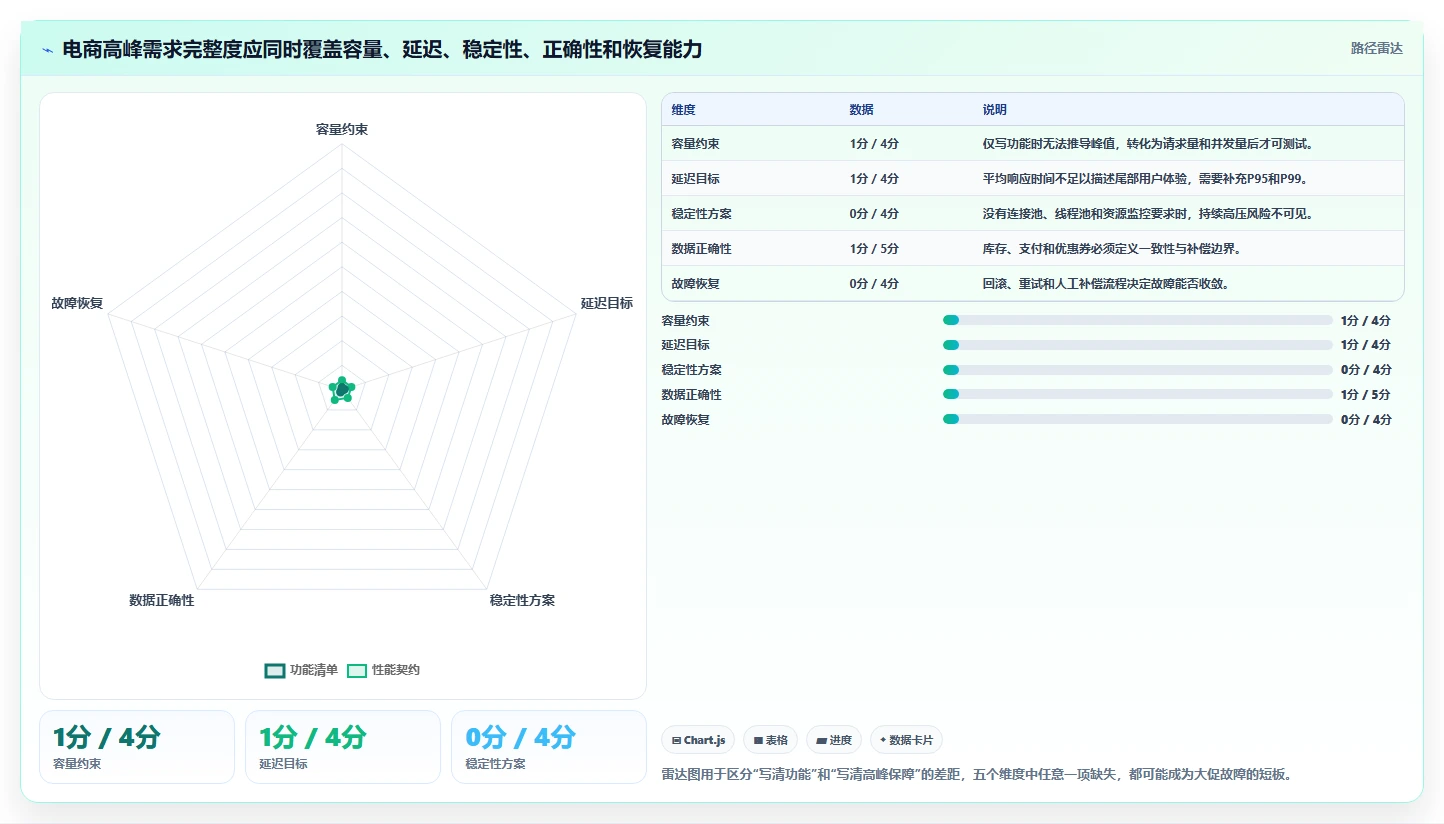Viewport: 1444px width, 824px height.
Task: Open the 延迟目标 score card
Action: [x=343, y=747]
